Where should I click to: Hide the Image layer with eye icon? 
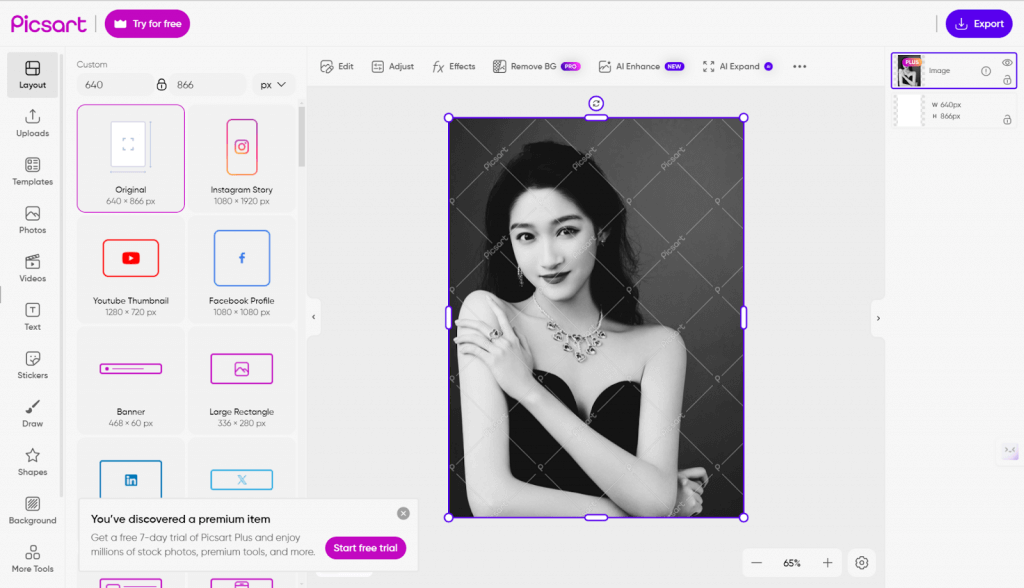tap(1007, 63)
